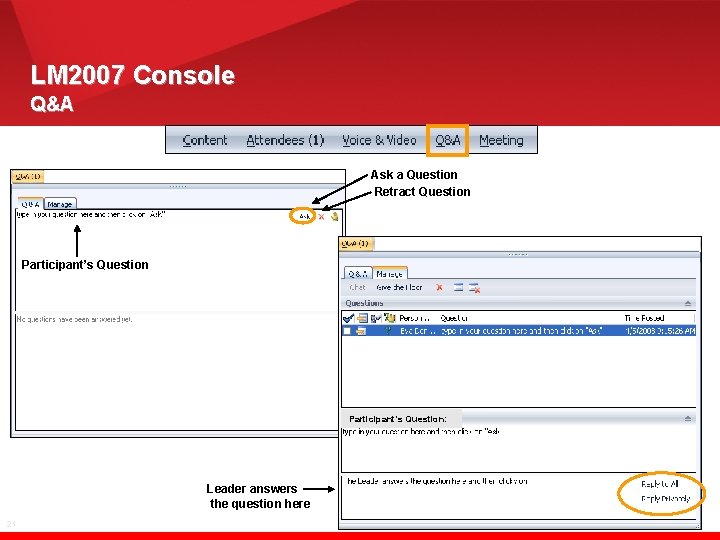Viewport: 720px width, 540px height.
Task: Click the list-with-red-X icon in Manage toolbar
Action: [474, 288]
